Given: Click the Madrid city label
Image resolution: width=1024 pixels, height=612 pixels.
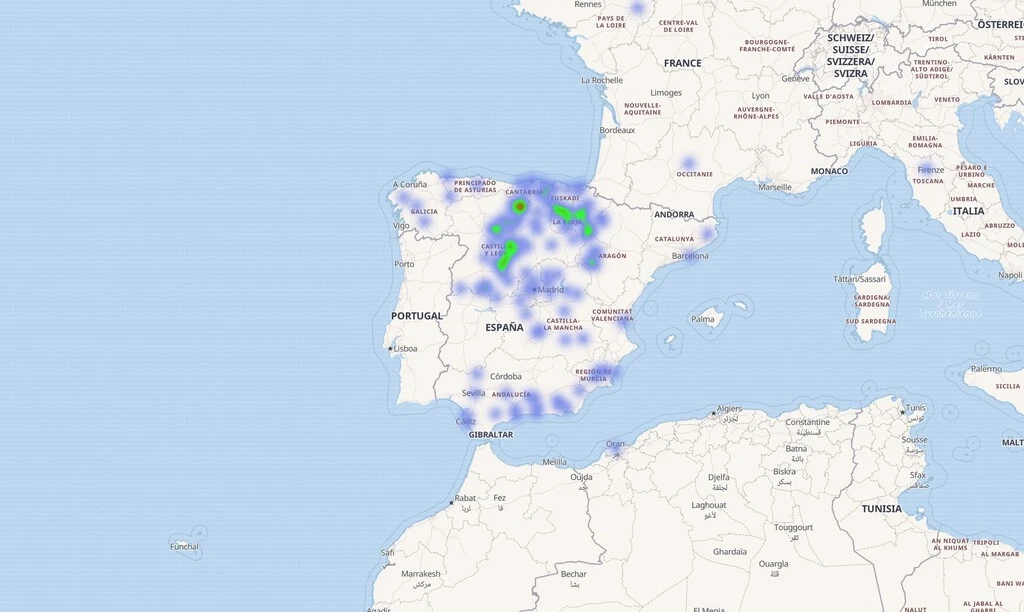Looking at the screenshot, I should click(551, 289).
